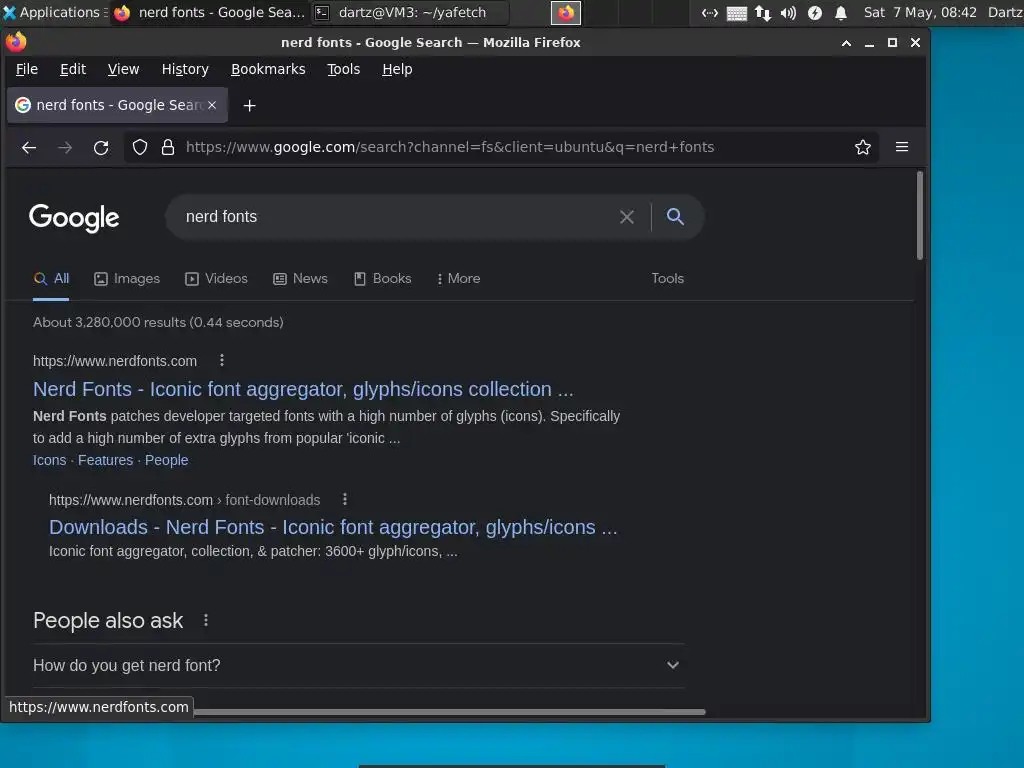Follow the Icons sitelink
This screenshot has height=768, width=1024.
coord(50,460)
